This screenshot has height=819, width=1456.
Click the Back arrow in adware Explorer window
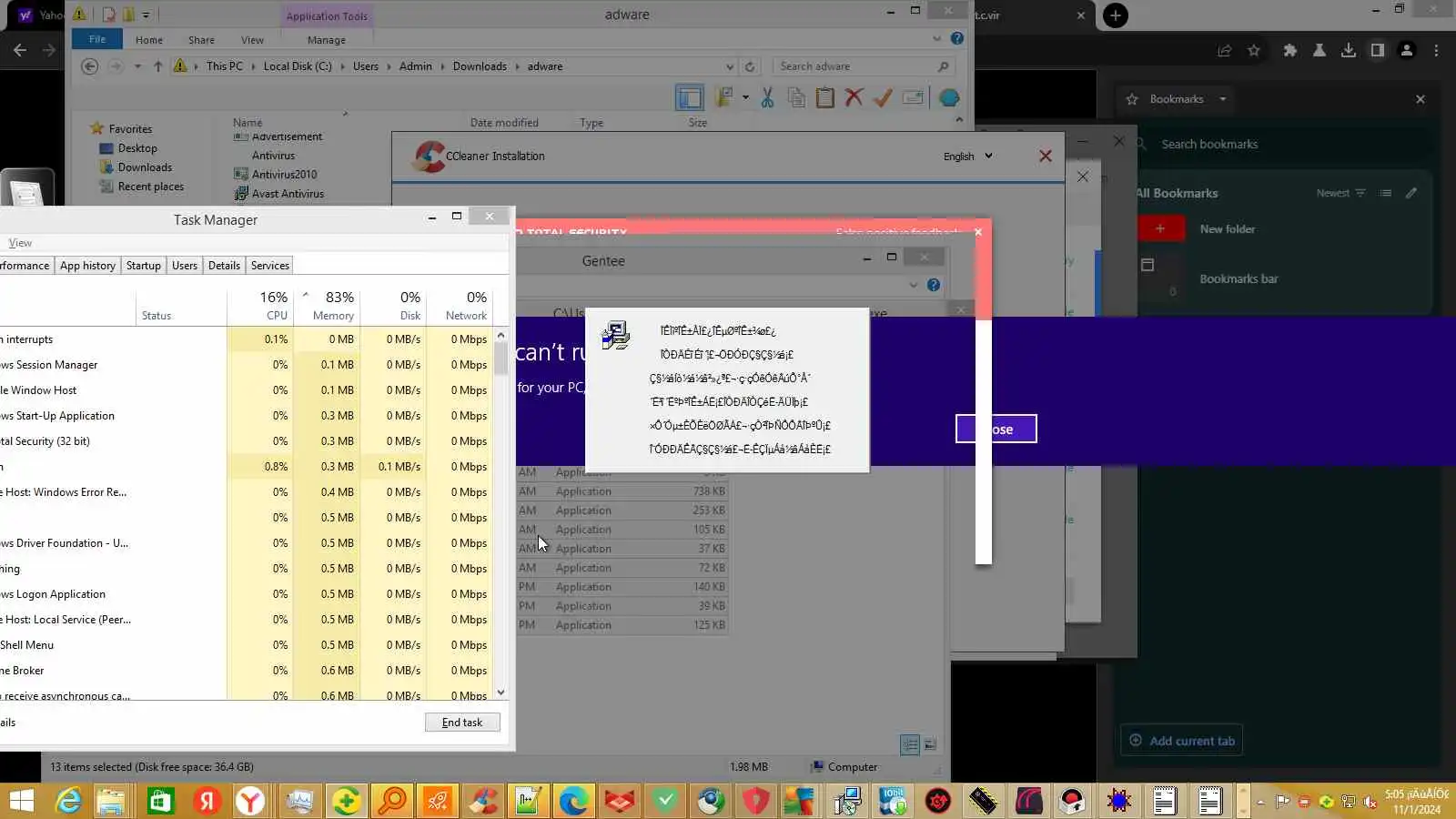click(x=89, y=66)
